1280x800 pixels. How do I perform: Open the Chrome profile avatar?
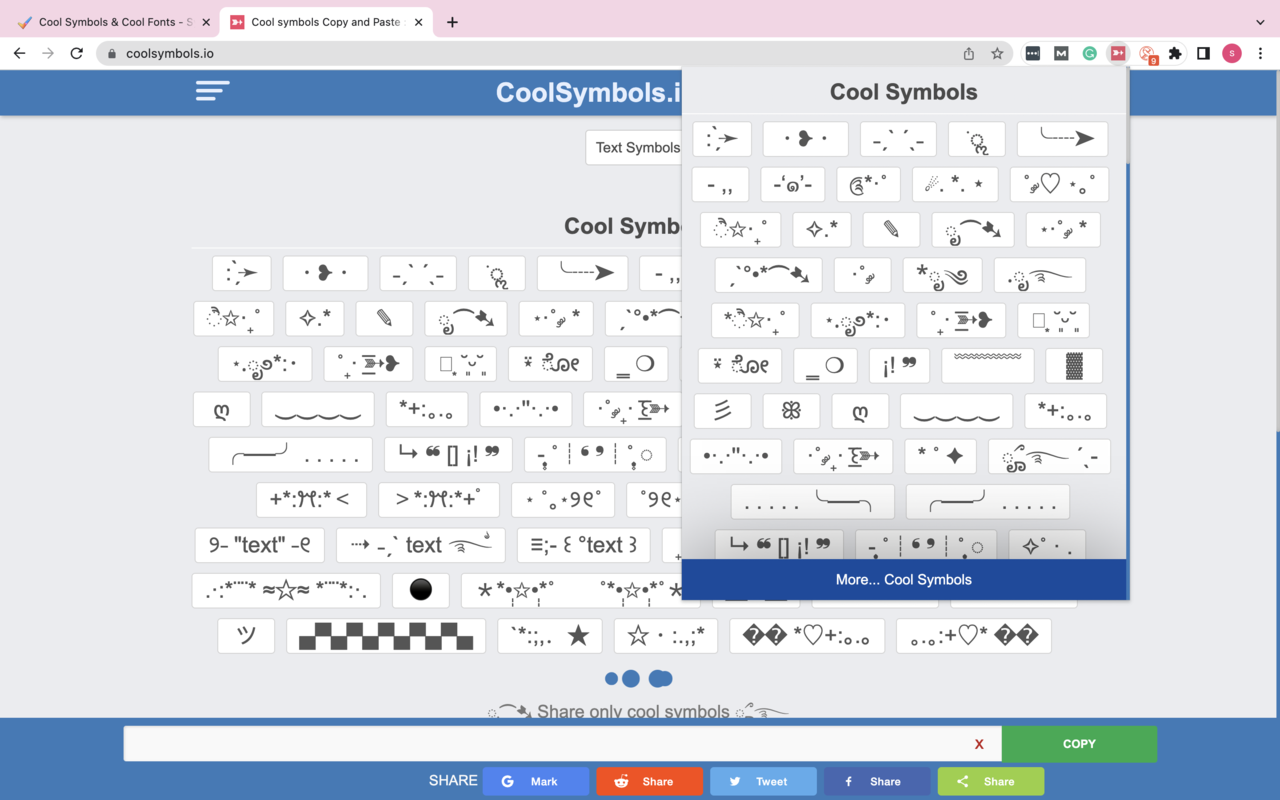pyautogui.click(x=1232, y=53)
